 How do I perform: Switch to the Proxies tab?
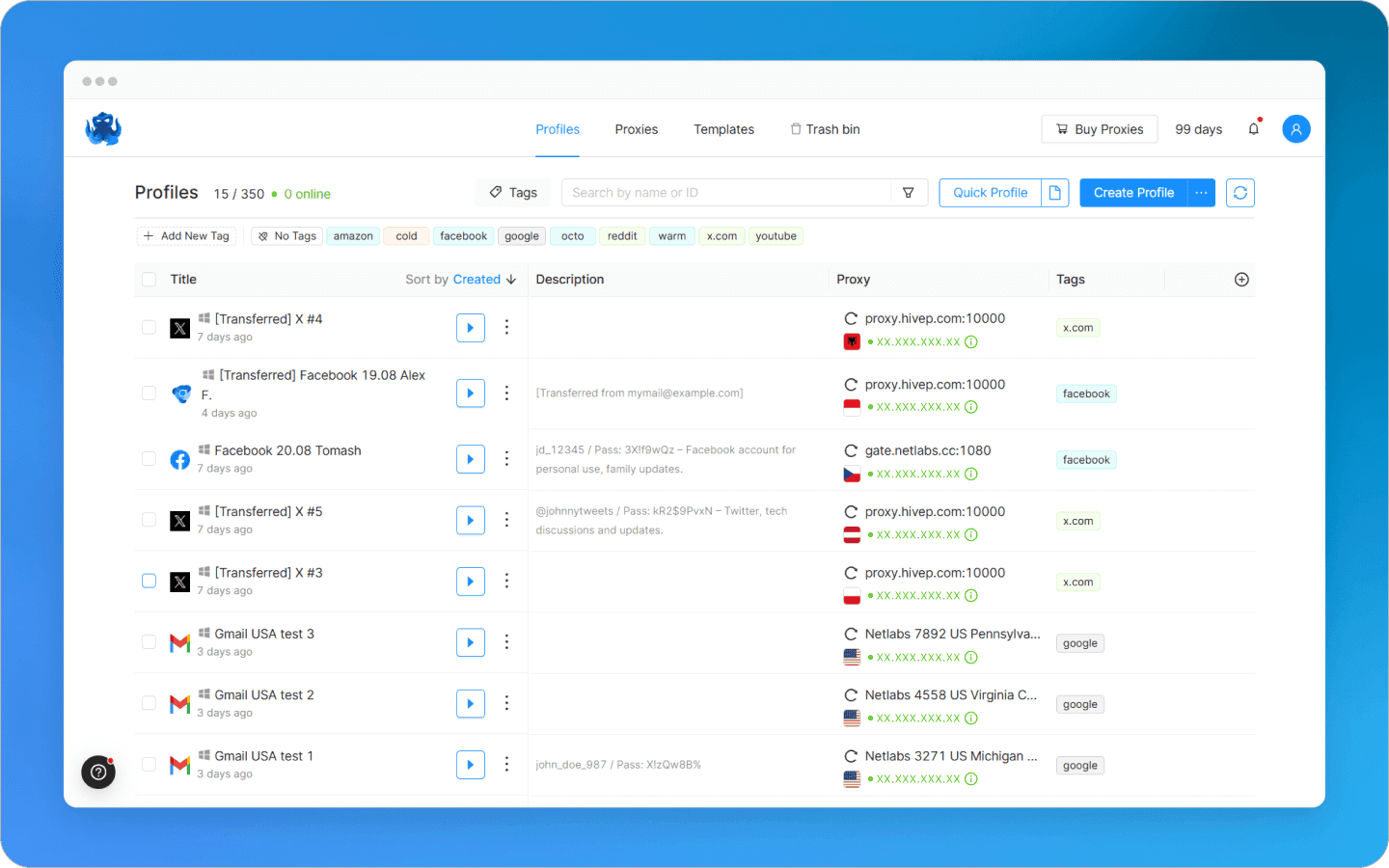pyautogui.click(x=637, y=129)
